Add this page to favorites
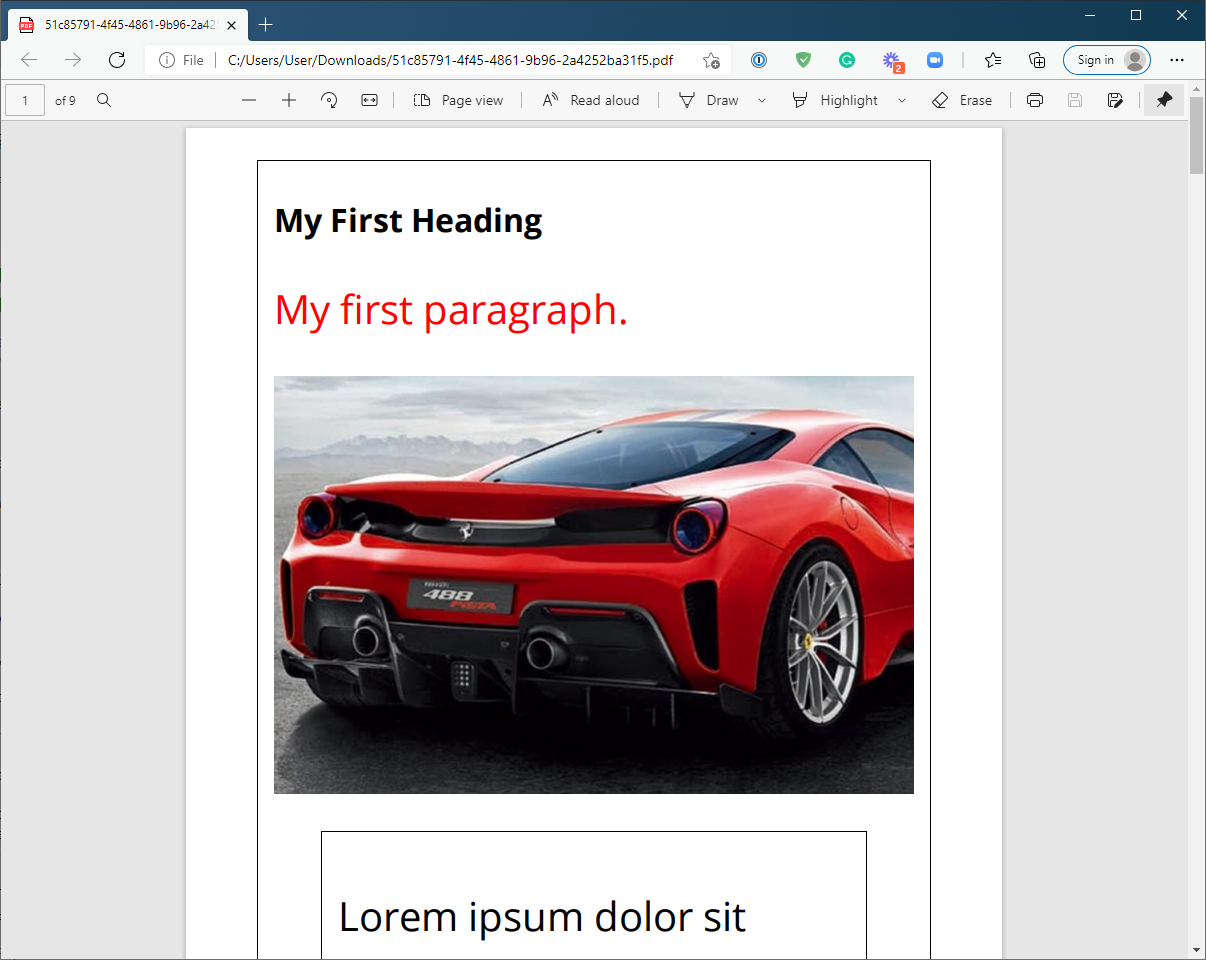The width and height of the screenshot is (1206, 960). click(x=711, y=60)
